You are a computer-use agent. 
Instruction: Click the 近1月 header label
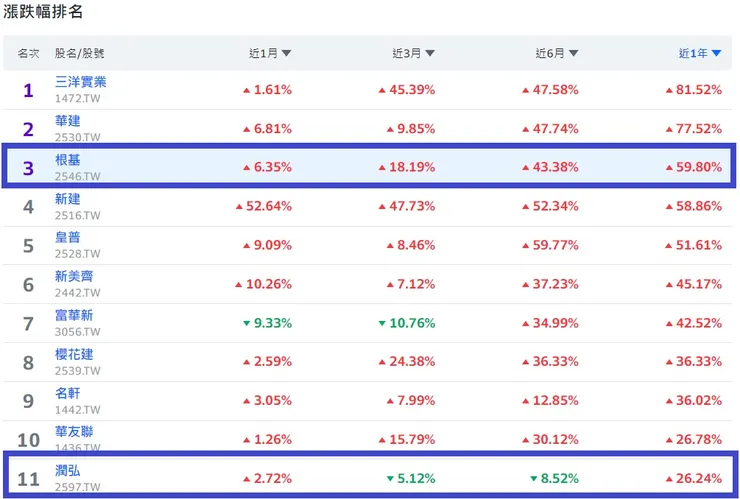[263, 53]
